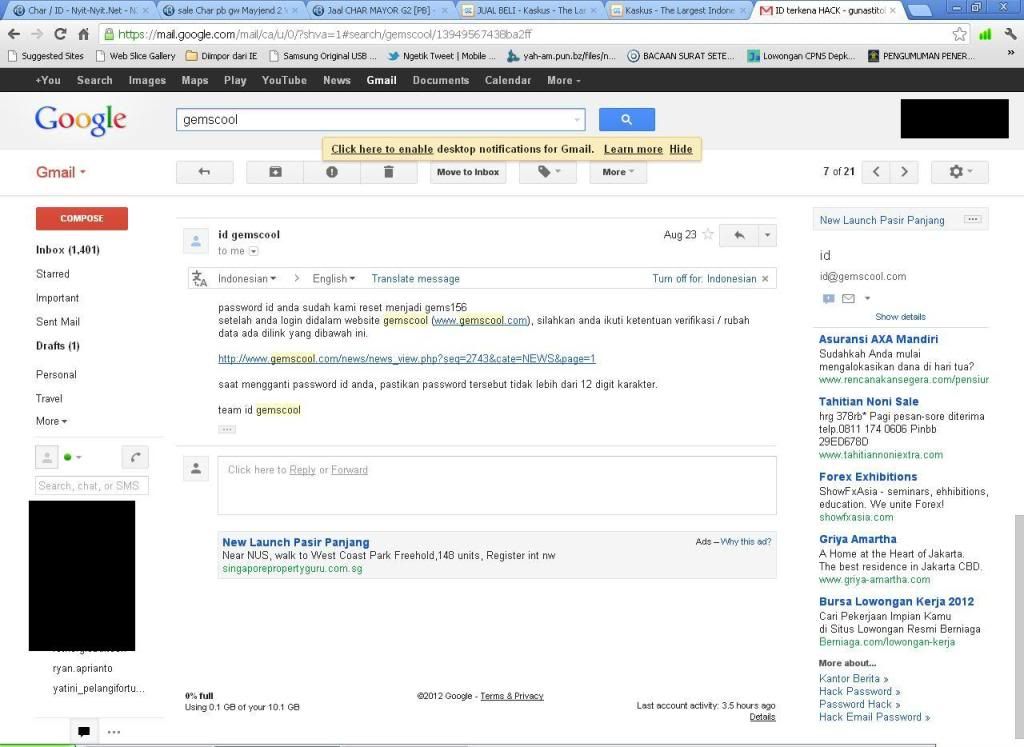The image size is (1024, 747).
Task: Open Sent Mail folder
Action: pyautogui.click(x=58, y=322)
